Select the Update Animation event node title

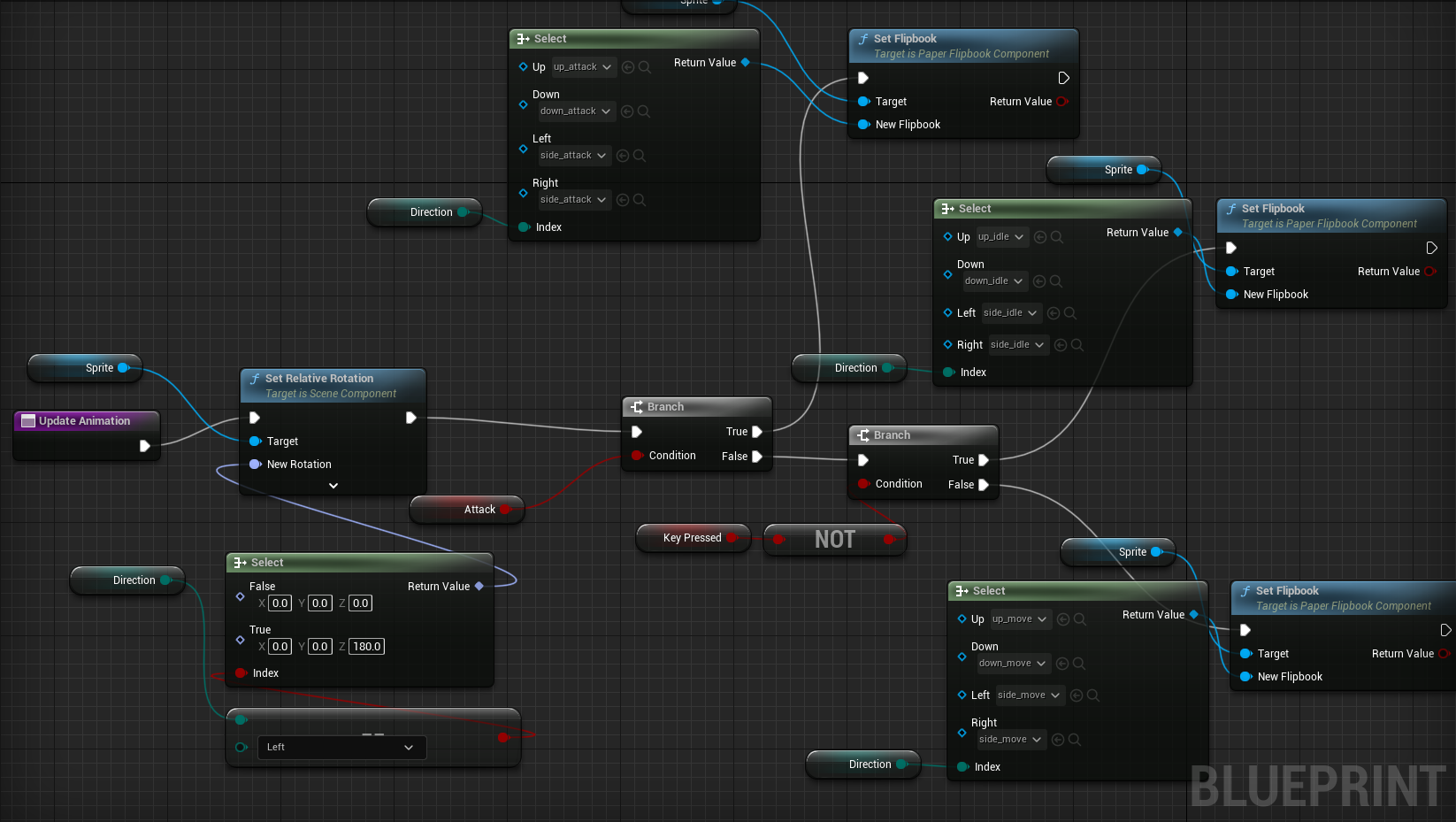click(86, 421)
